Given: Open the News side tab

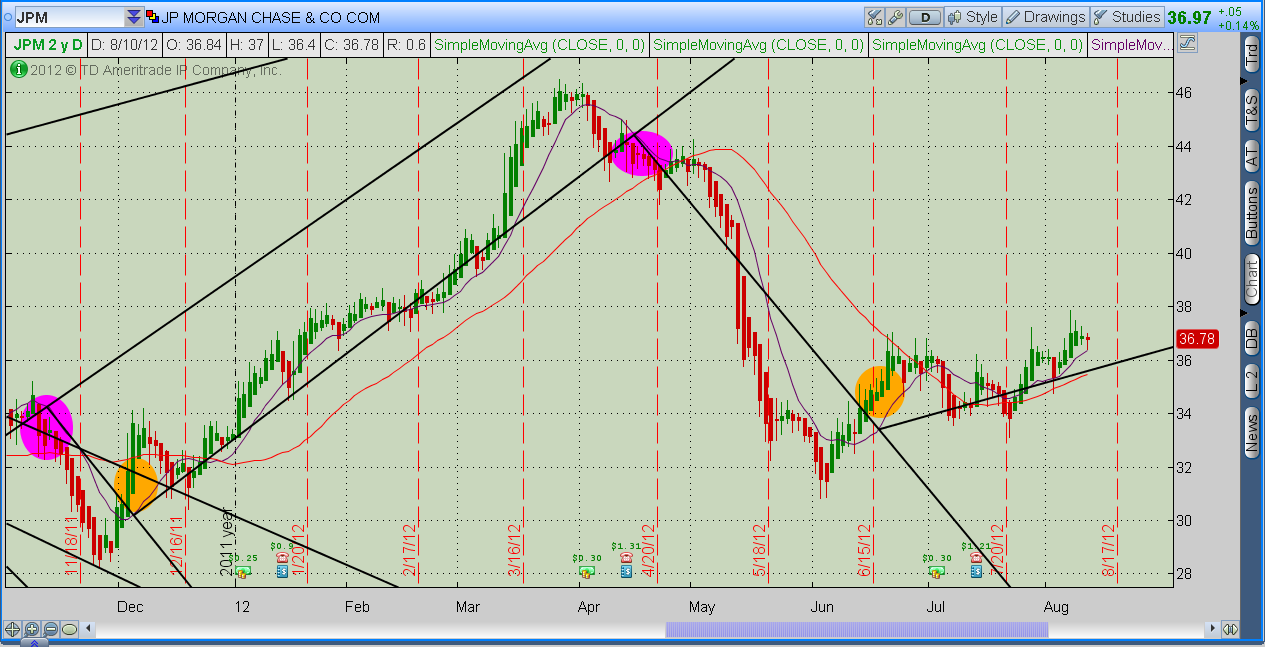Looking at the screenshot, I should 1251,431.
